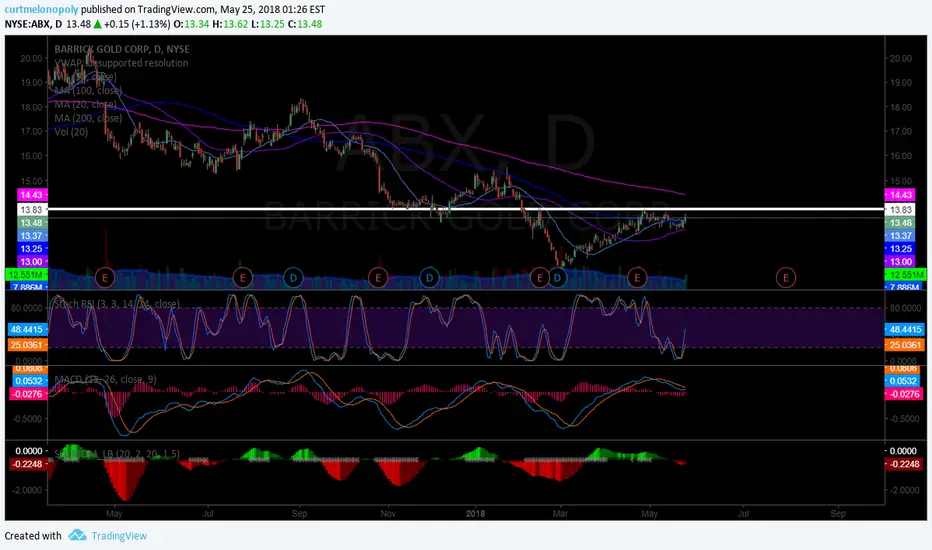Click the 48.4415 Stoch RSI value label on right
This screenshot has width=932, height=550.
tap(905, 329)
